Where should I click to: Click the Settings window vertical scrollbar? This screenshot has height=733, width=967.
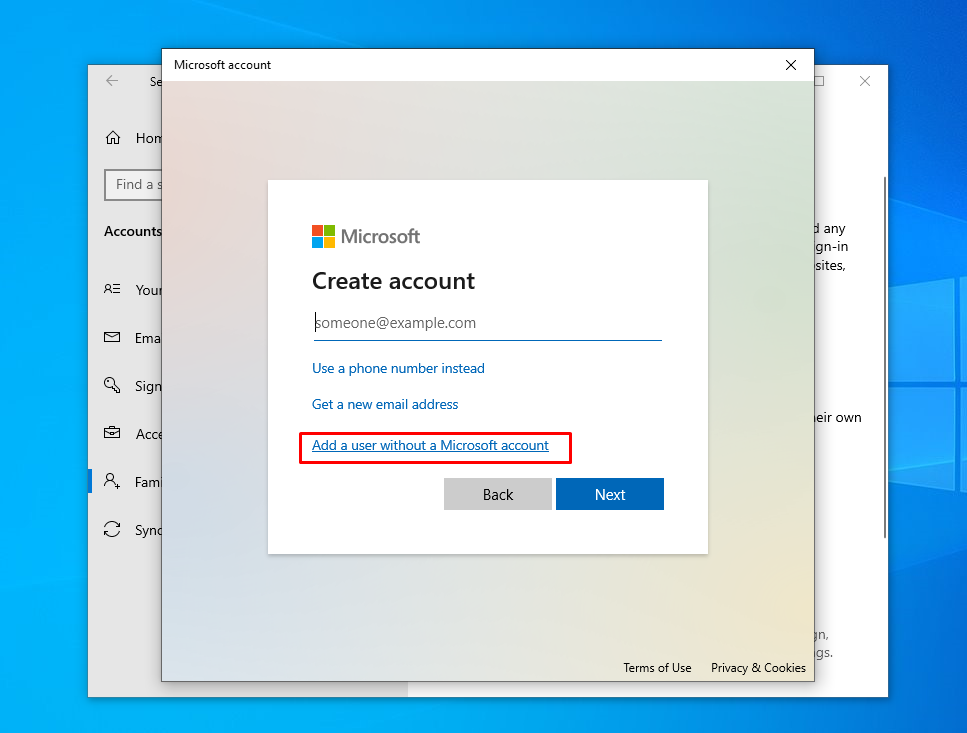(885, 358)
